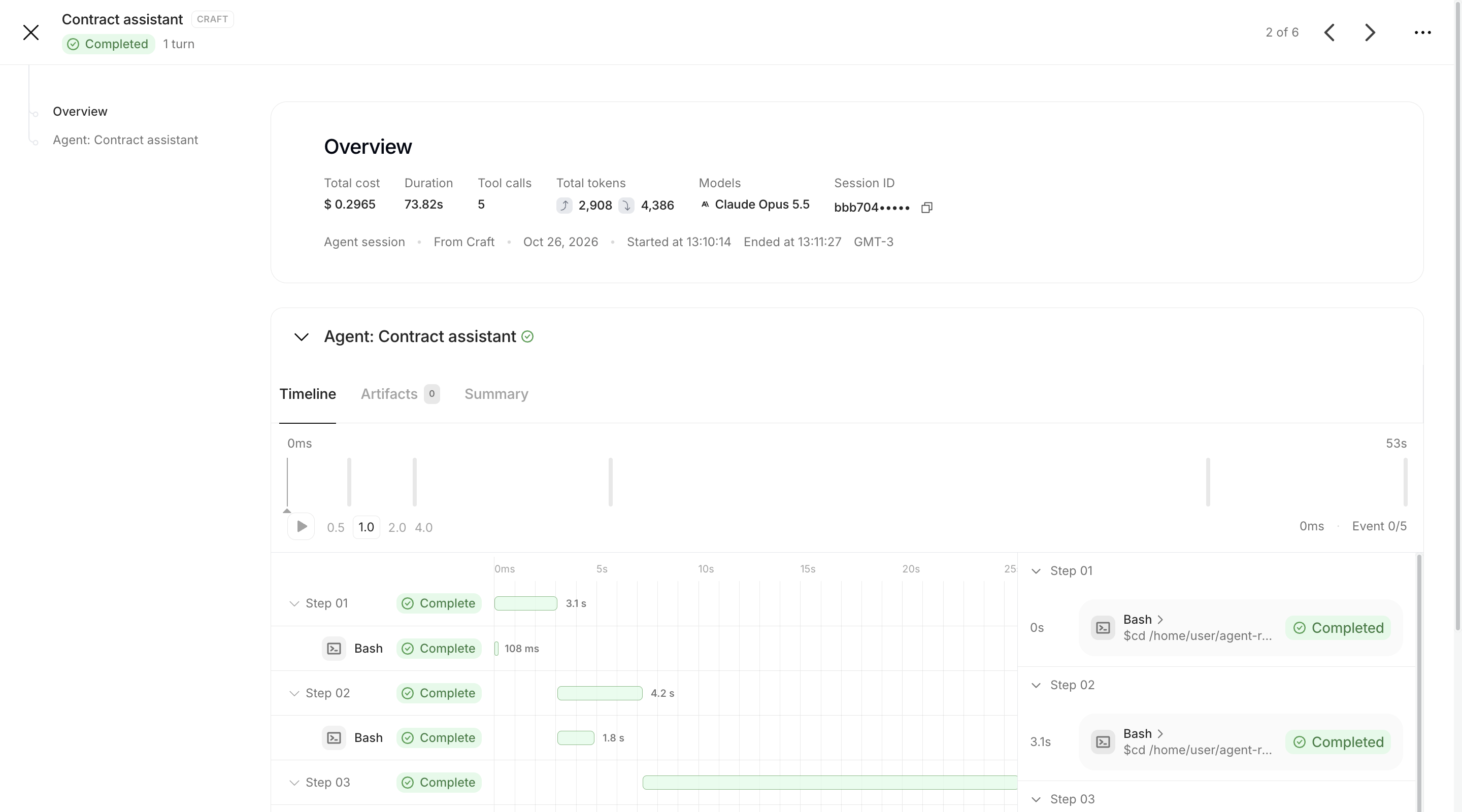The height and width of the screenshot is (812, 1462).
Task: Select Agent: Contract assistant in sidebar
Action: [x=125, y=140]
